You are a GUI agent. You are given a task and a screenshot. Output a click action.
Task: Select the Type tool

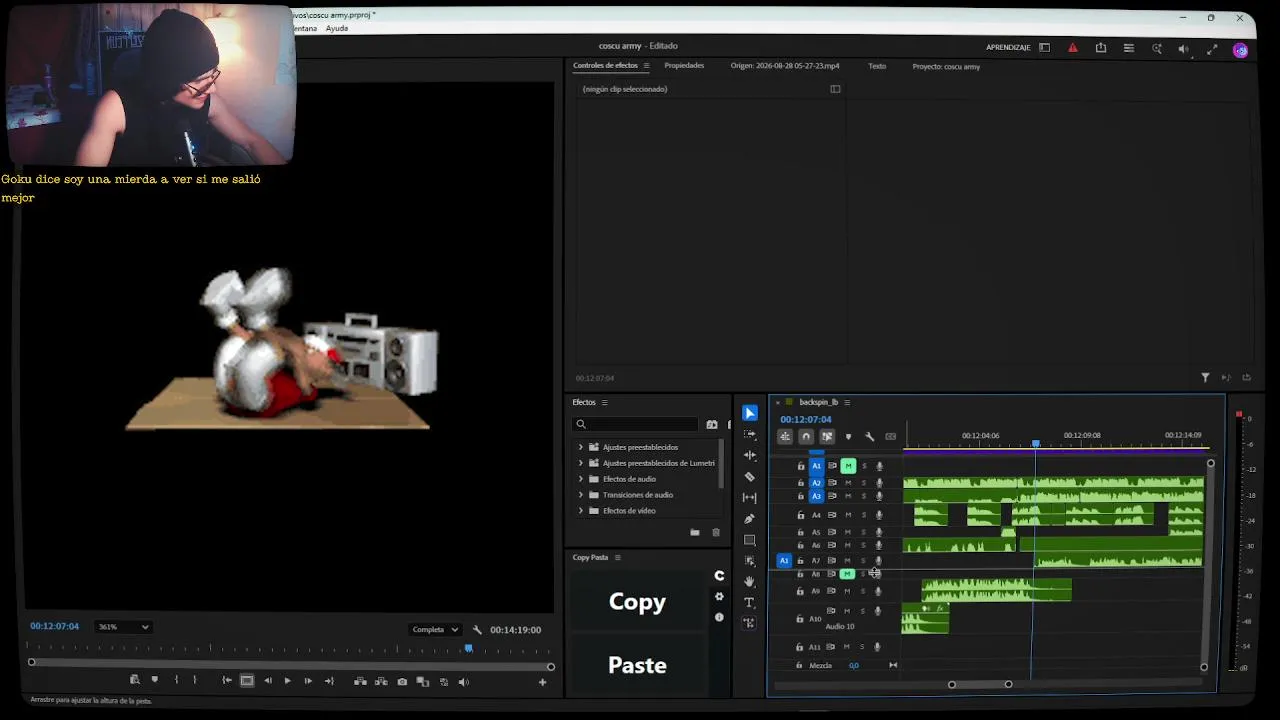750,602
